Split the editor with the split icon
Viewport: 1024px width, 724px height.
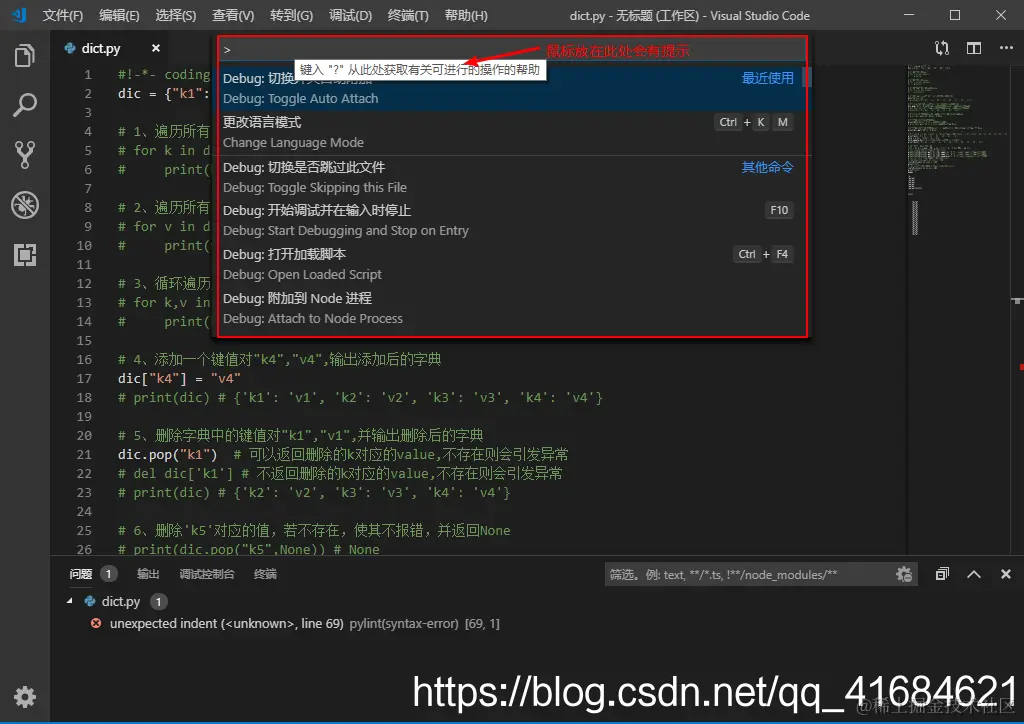point(974,48)
